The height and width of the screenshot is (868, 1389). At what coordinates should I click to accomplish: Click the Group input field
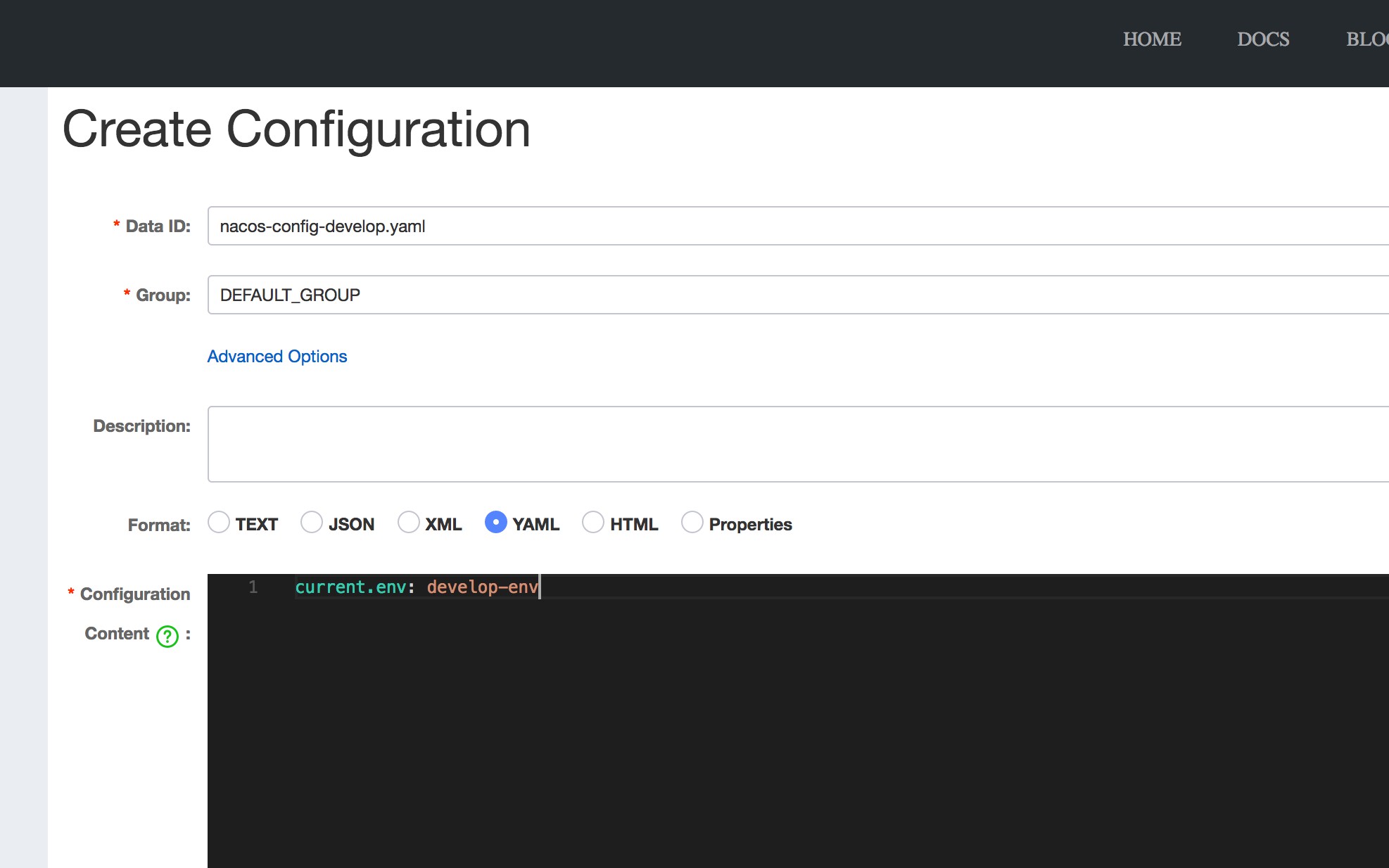pyautogui.click(x=798, y=295)
